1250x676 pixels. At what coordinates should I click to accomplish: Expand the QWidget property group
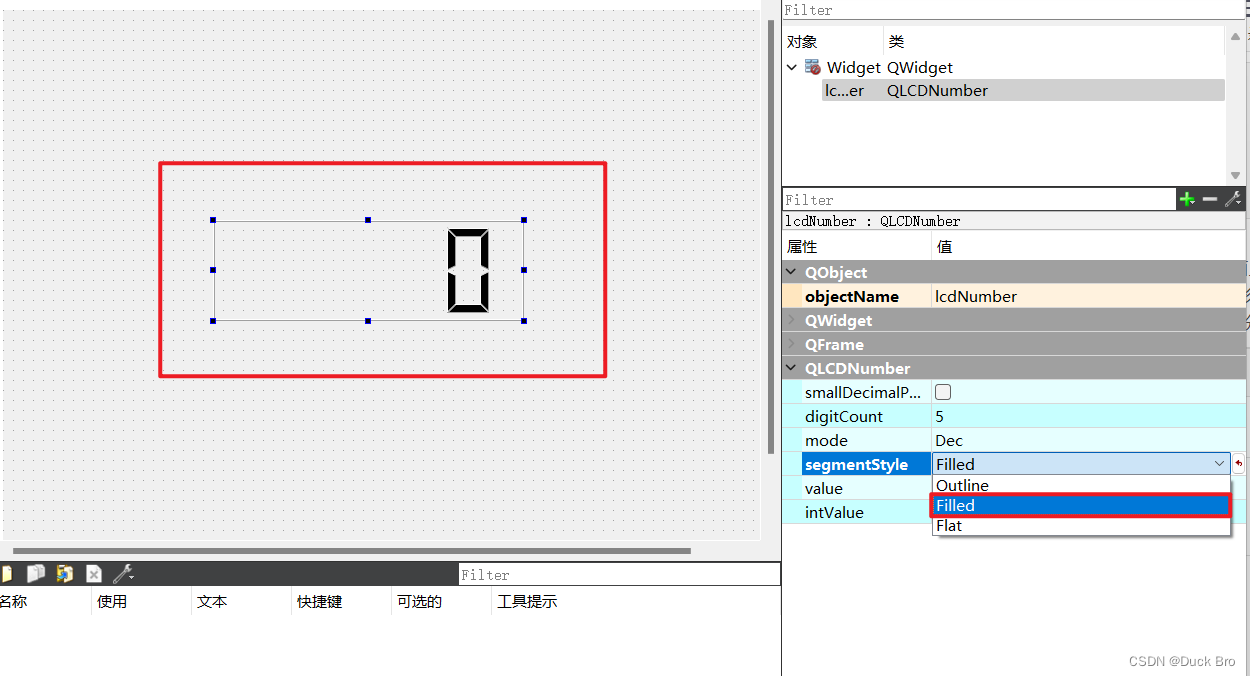790,320
